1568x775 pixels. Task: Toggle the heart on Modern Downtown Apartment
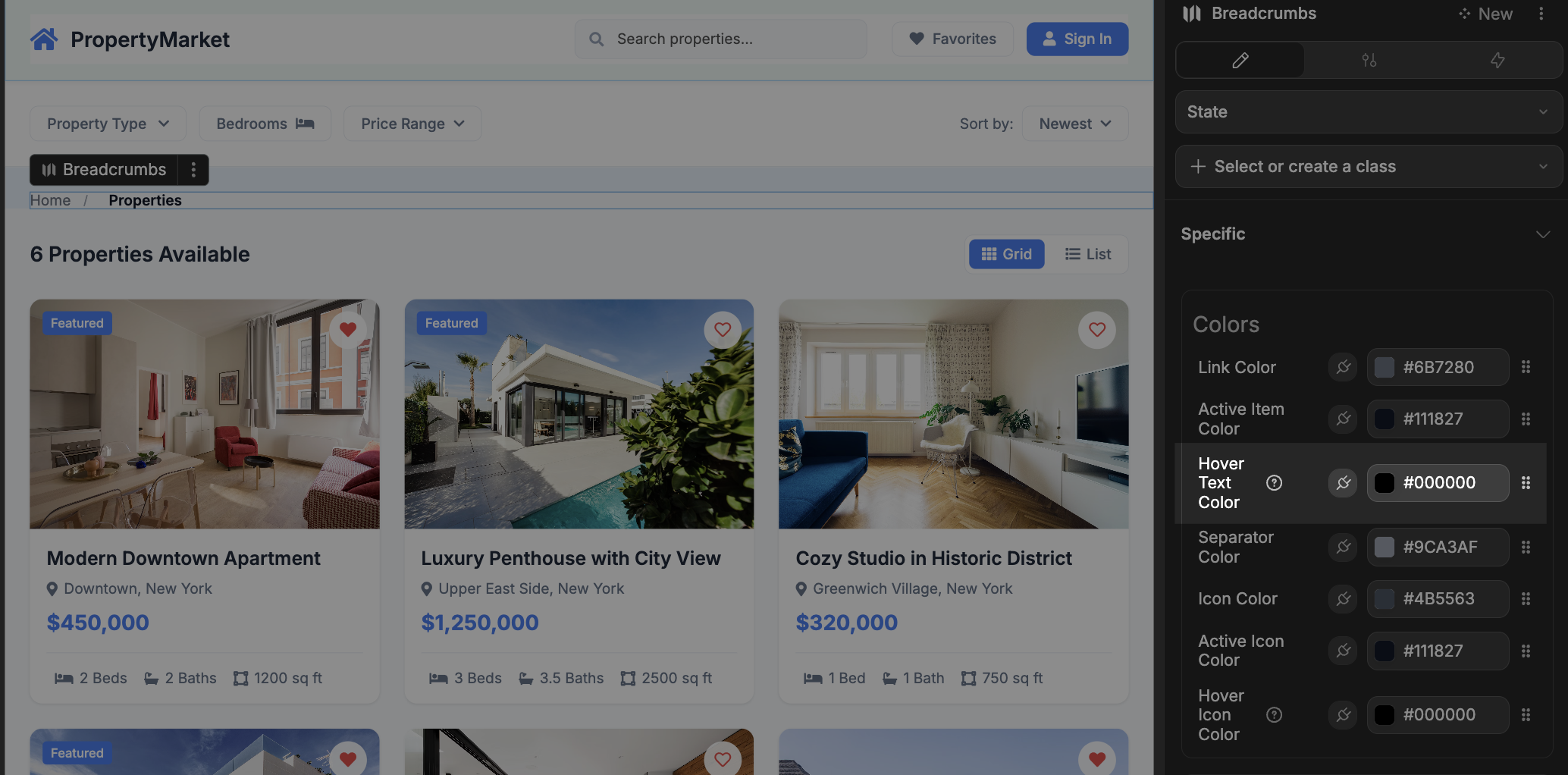tap(348, 330)
